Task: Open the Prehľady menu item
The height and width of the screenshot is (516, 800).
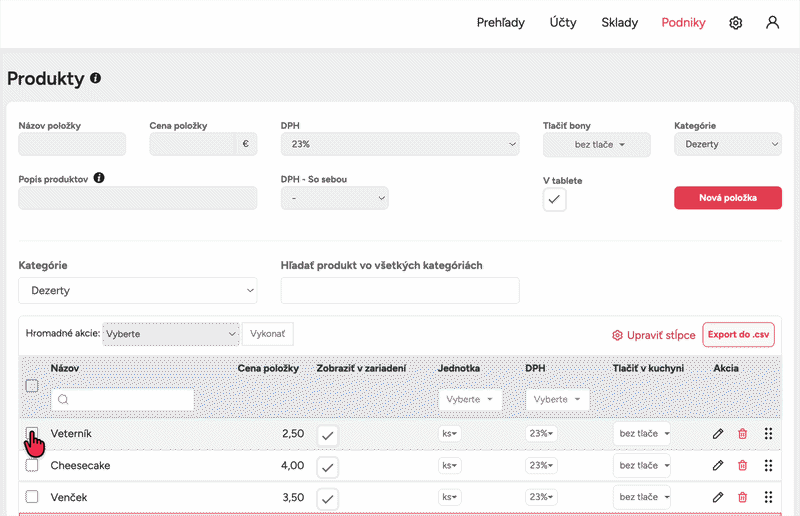Action: coord(501,22)
